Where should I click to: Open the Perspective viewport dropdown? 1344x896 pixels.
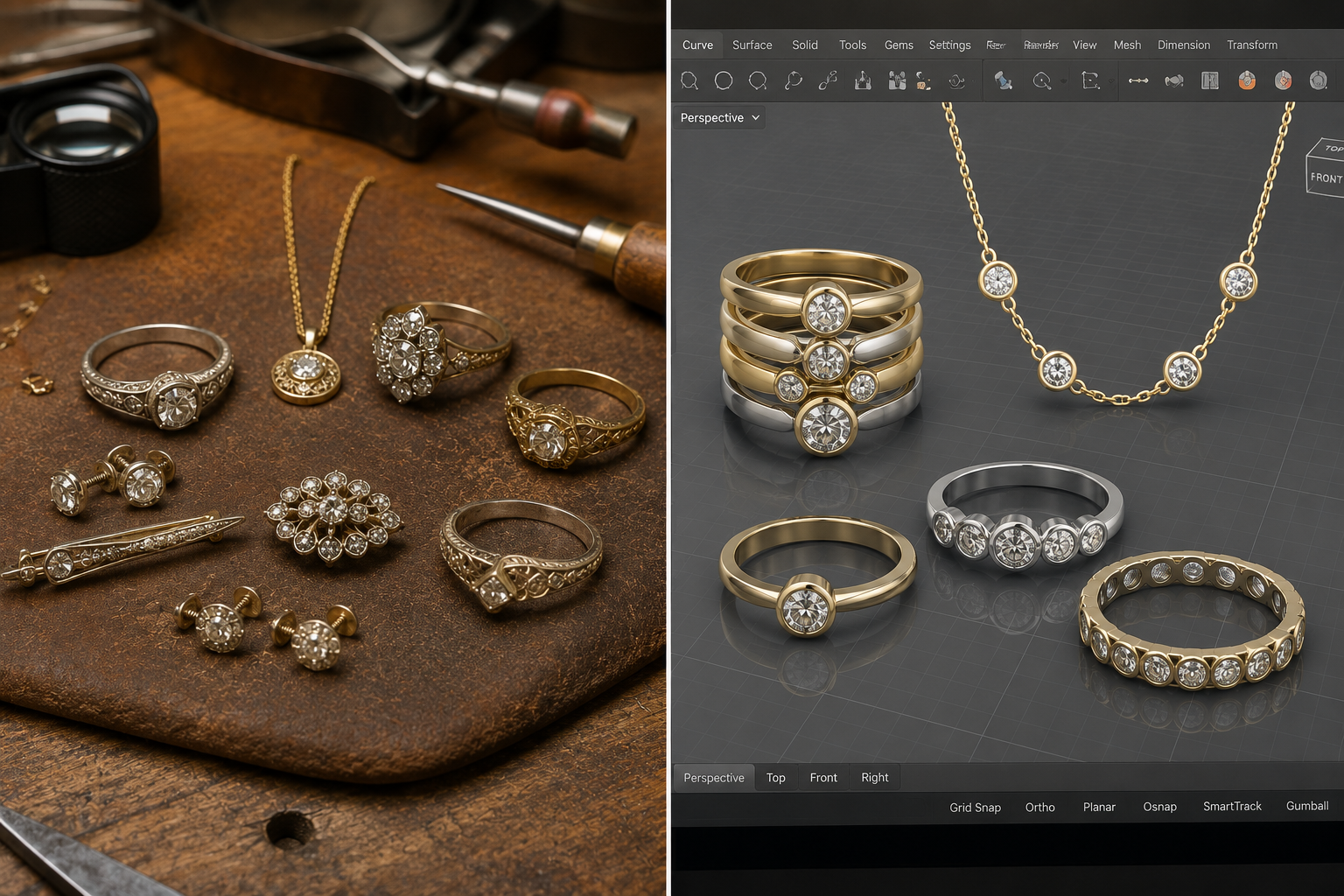click(719, 117)
